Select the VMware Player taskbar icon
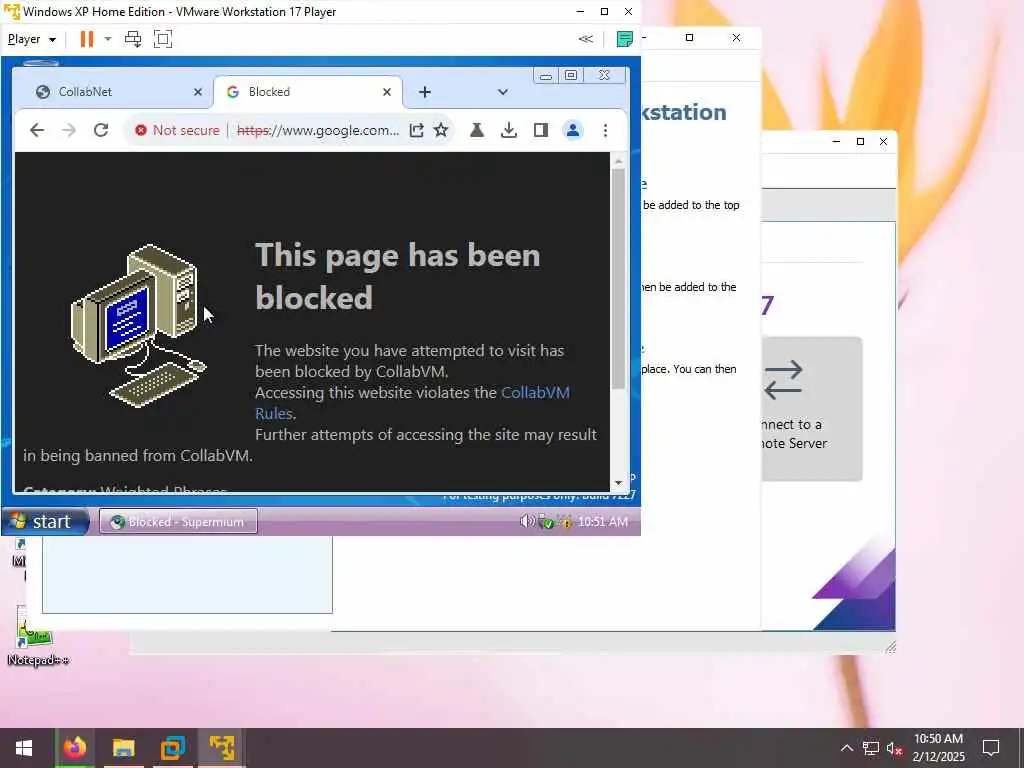The height and width of the screenshot is (768, 1024). click(x=222, y=748)
